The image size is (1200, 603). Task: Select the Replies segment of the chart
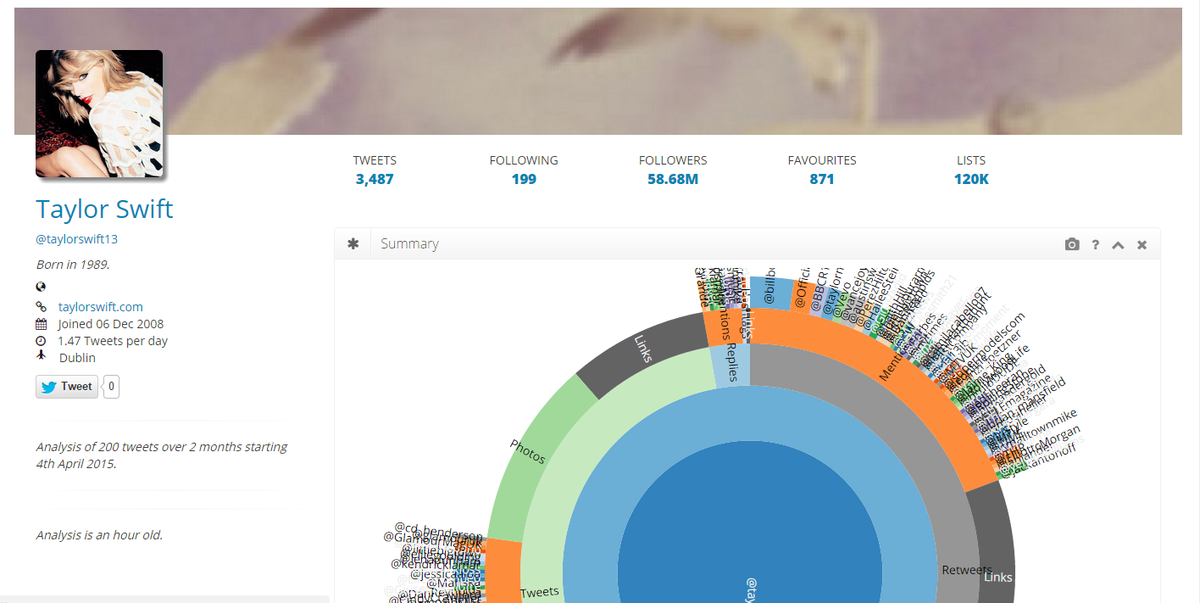tap(730, 366)
